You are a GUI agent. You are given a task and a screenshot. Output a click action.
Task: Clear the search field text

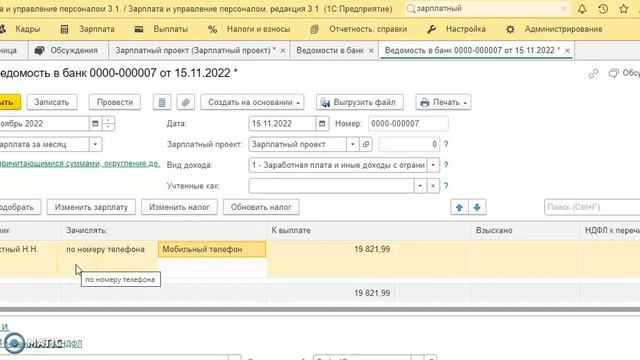click(x=564, y=9)
